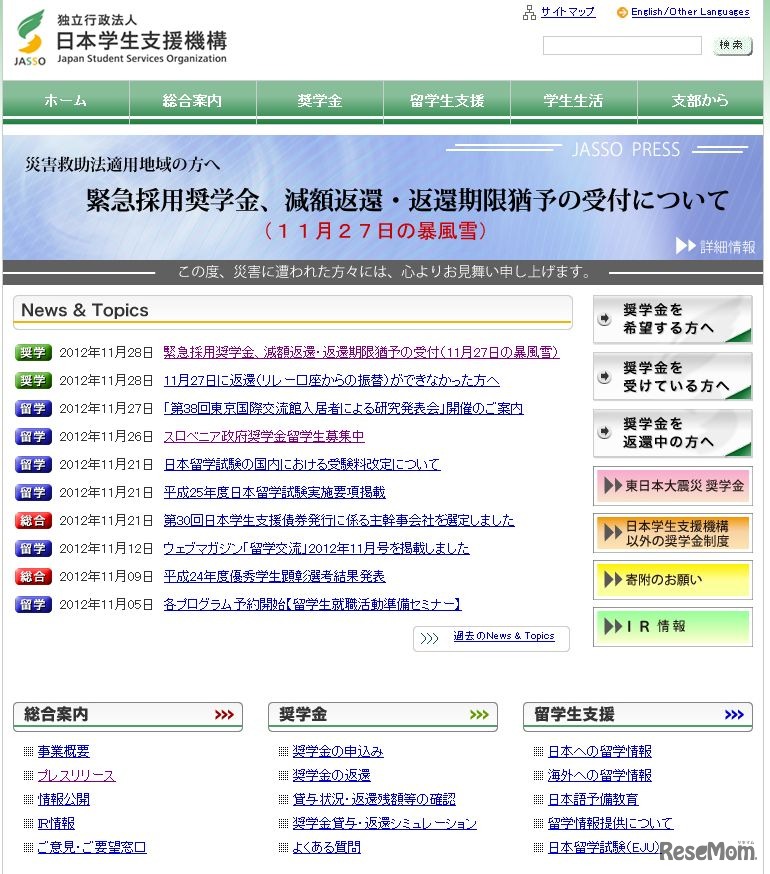
Task: Click the pink 東日本大震災 奨学金 banner
Action: [672, 485]
